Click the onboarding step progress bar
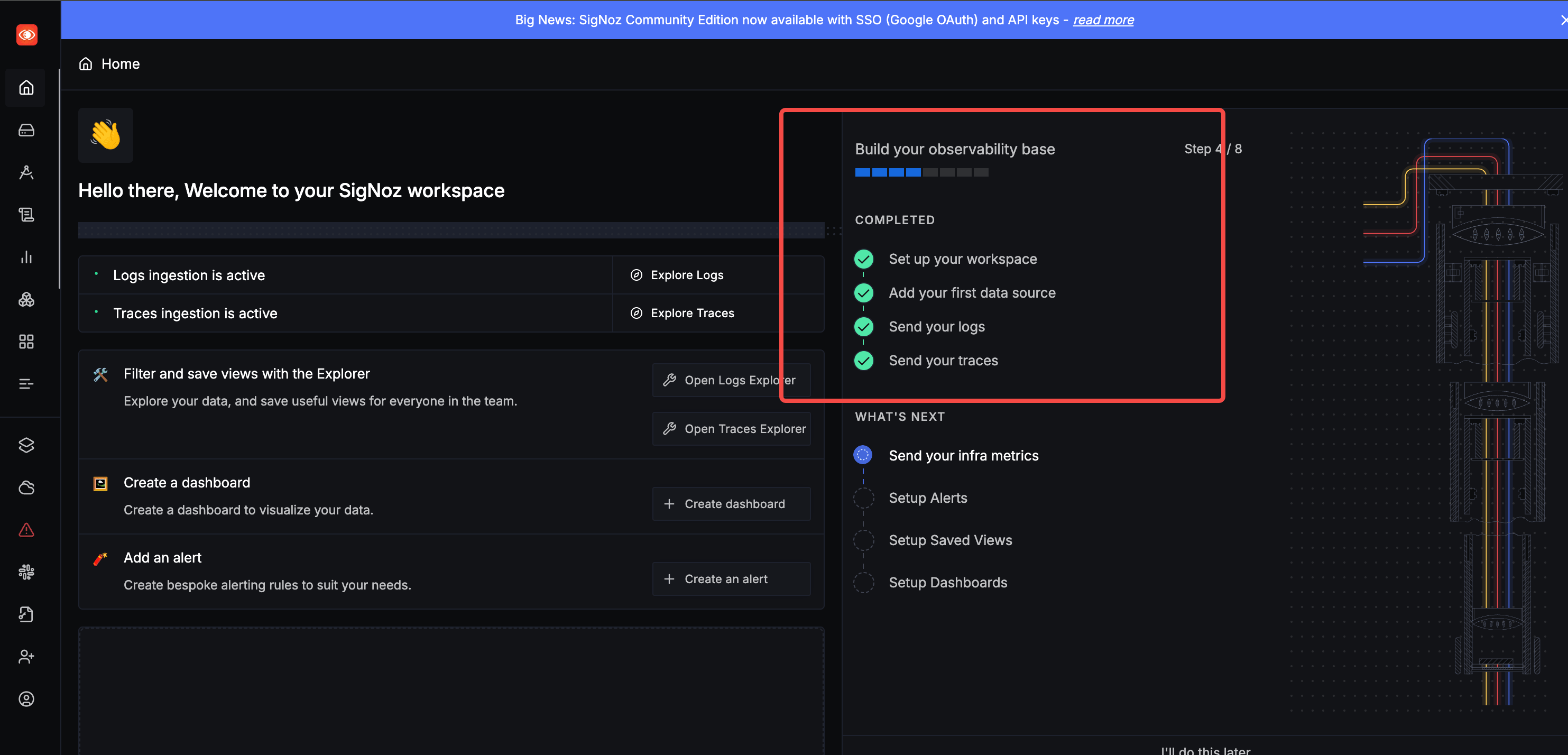 (x=921, y=172)
